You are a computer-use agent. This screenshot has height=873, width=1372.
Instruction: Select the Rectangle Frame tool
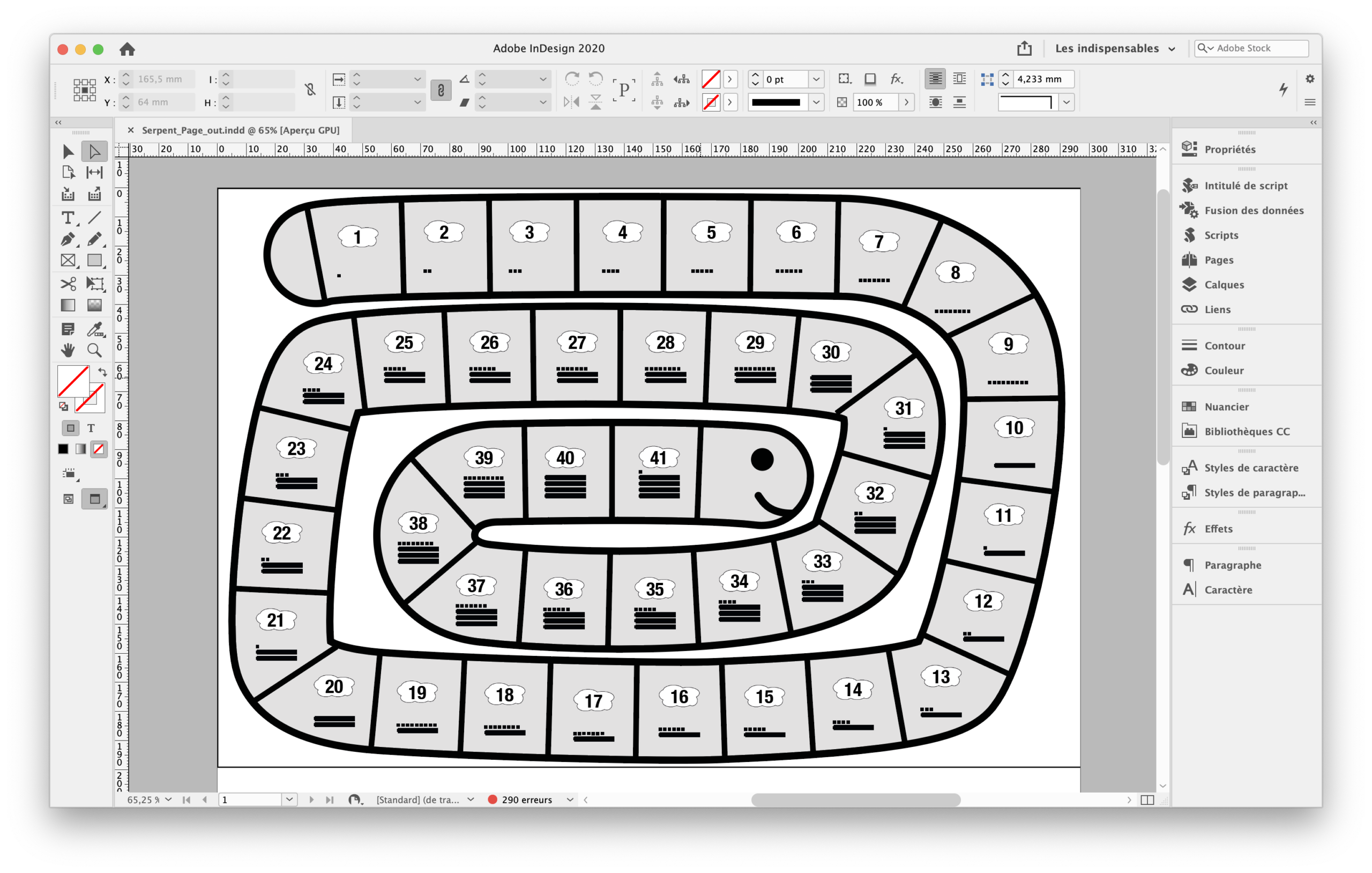tap(68, 261)
